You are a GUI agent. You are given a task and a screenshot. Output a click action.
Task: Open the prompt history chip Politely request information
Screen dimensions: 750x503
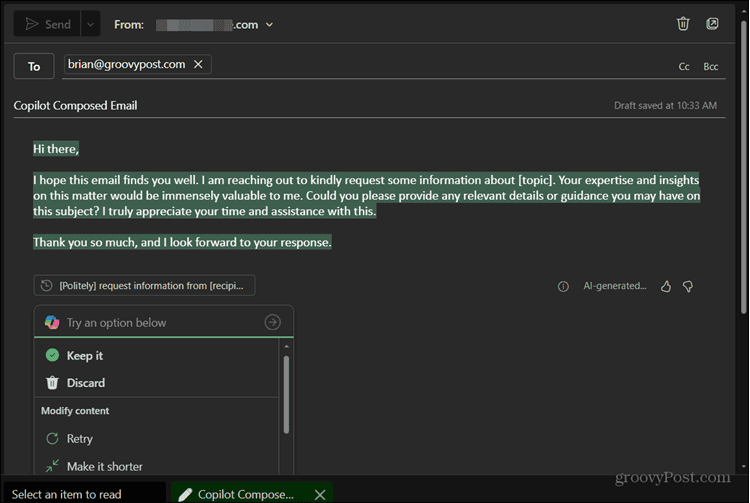[144, 285]
